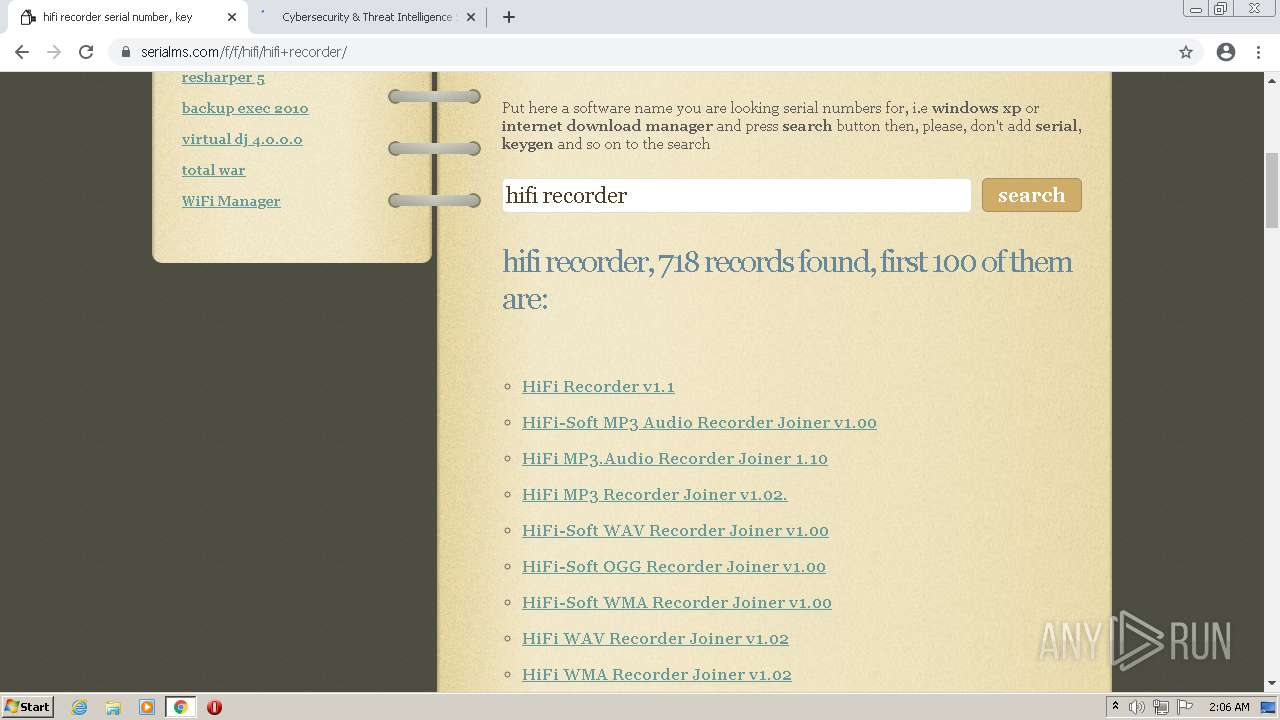Open the Chrome three-dot menu
Screen dimensions: 1280x720
[x=1260, y=52]
